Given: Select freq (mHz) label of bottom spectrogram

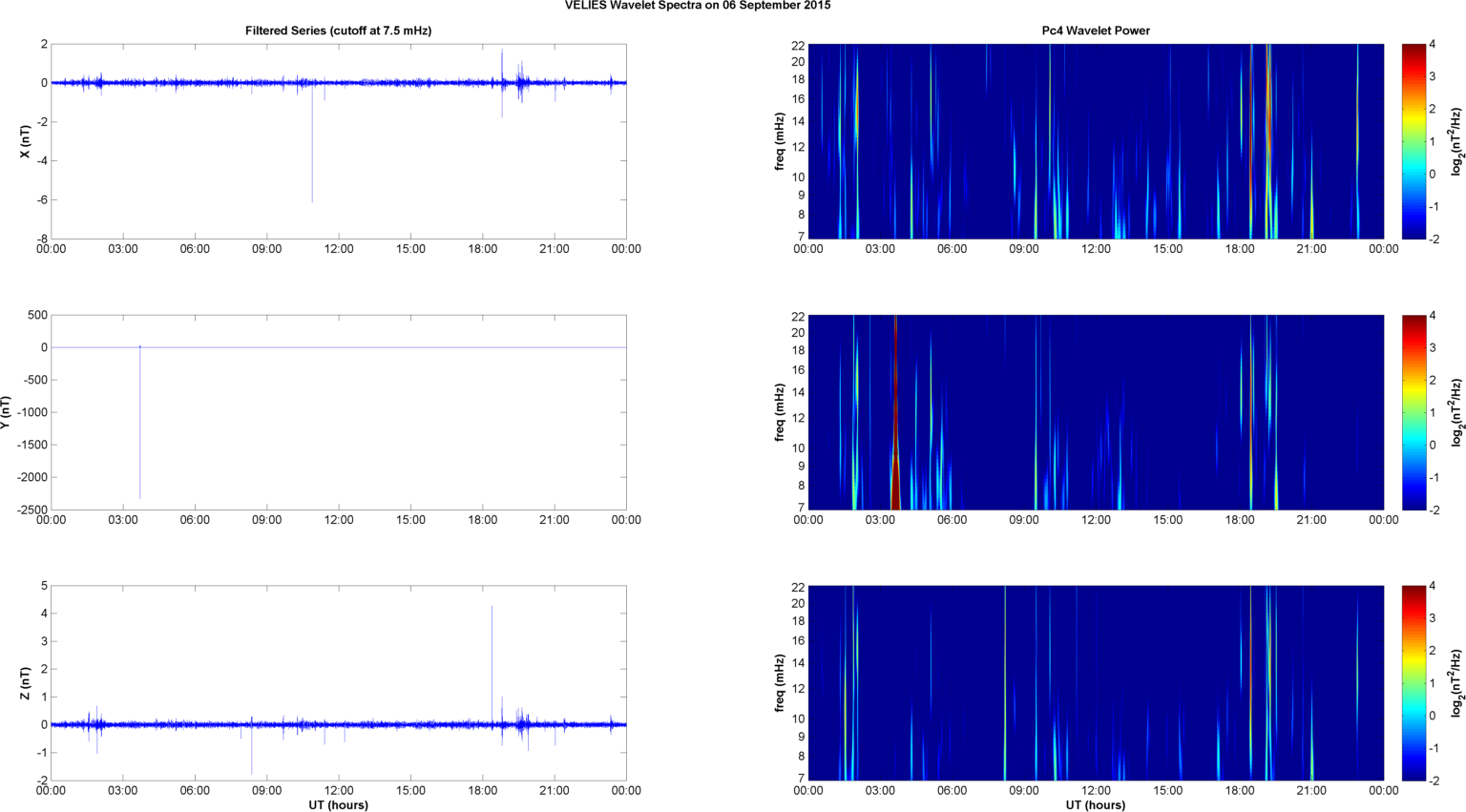Looking at the screenshot, I should click(x=780, y=683).
